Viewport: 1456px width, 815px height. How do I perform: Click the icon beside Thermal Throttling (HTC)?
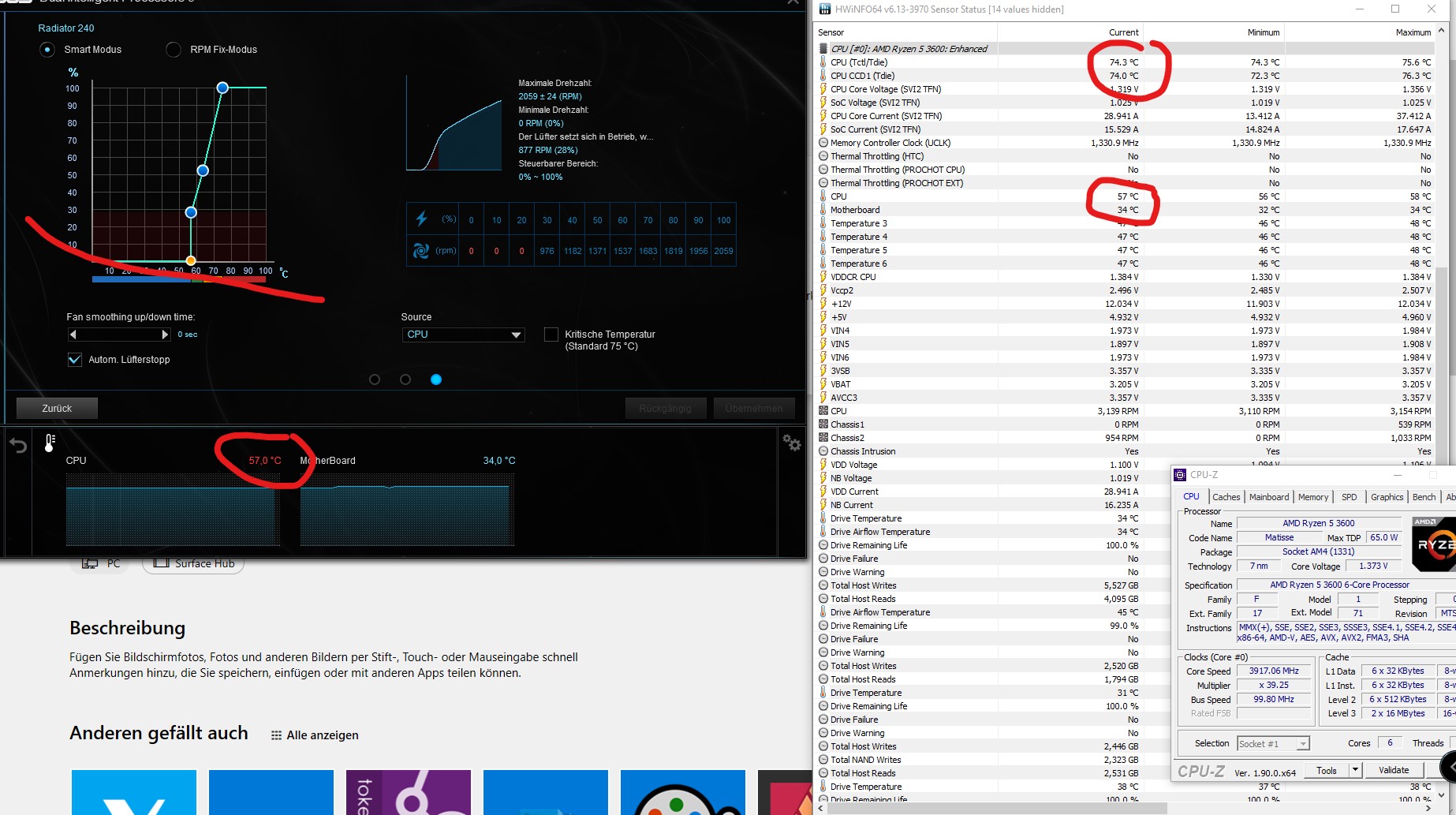click(x=823, y=156)
